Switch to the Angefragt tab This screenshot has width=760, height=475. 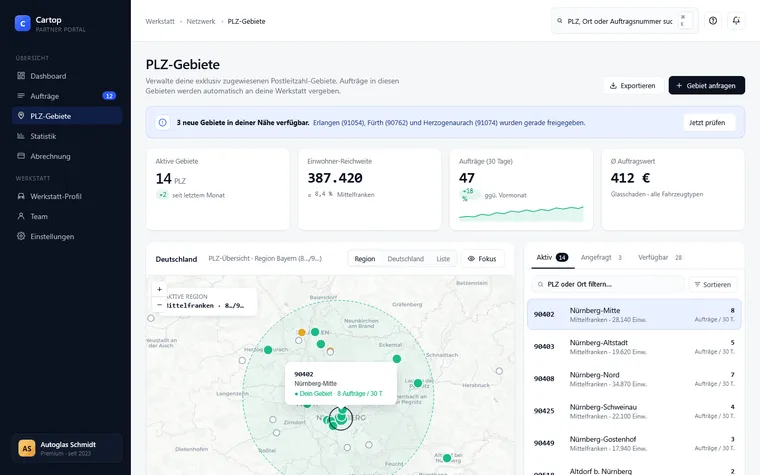(601, 257)
